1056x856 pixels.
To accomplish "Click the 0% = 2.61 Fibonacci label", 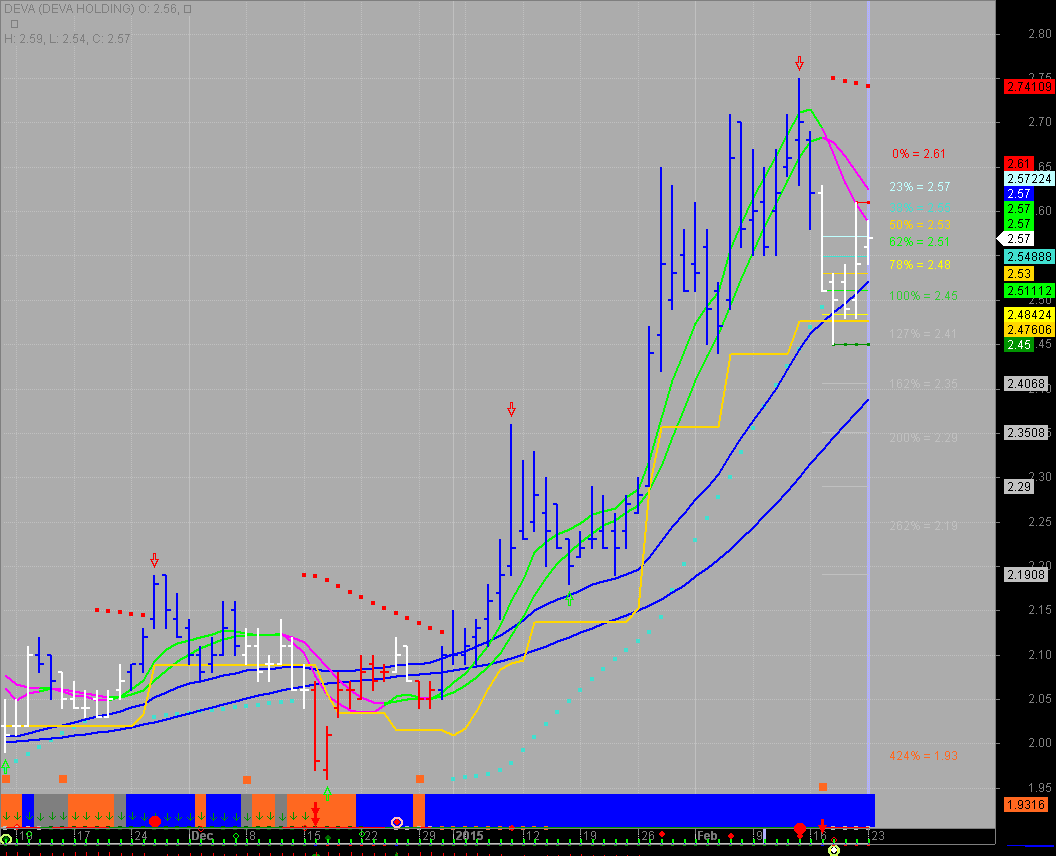I will point(919,154).
